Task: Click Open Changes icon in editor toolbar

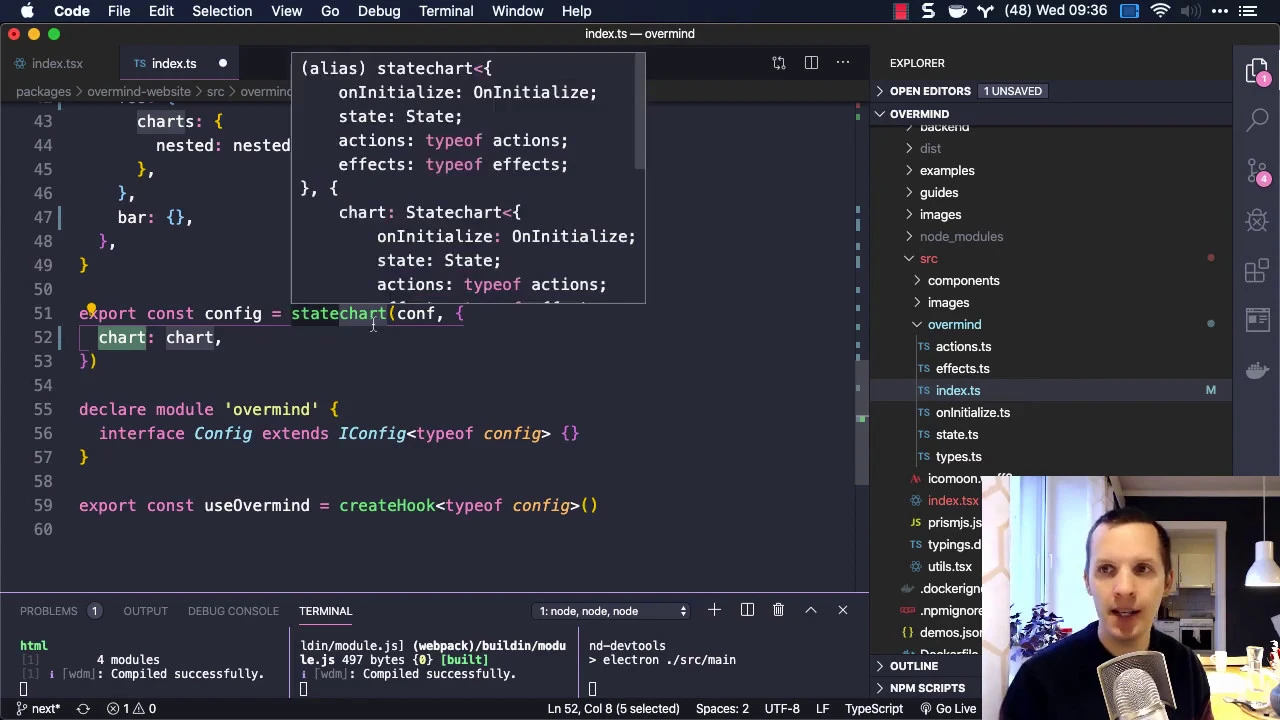Action: [x=779, y=63]
